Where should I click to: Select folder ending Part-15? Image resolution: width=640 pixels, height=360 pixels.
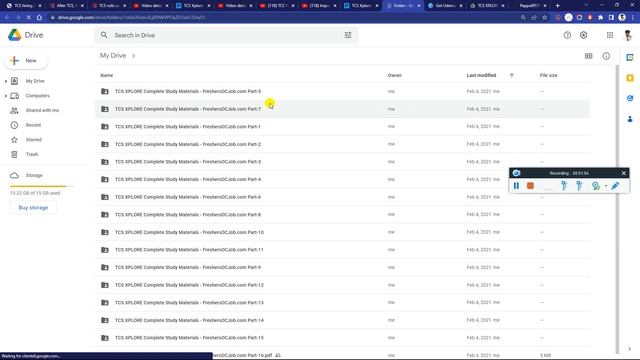342,338
